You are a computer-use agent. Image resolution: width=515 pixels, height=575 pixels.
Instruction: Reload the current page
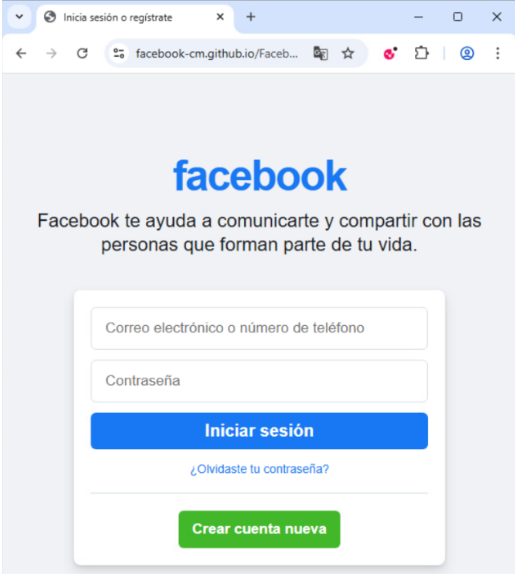point(82,54)
